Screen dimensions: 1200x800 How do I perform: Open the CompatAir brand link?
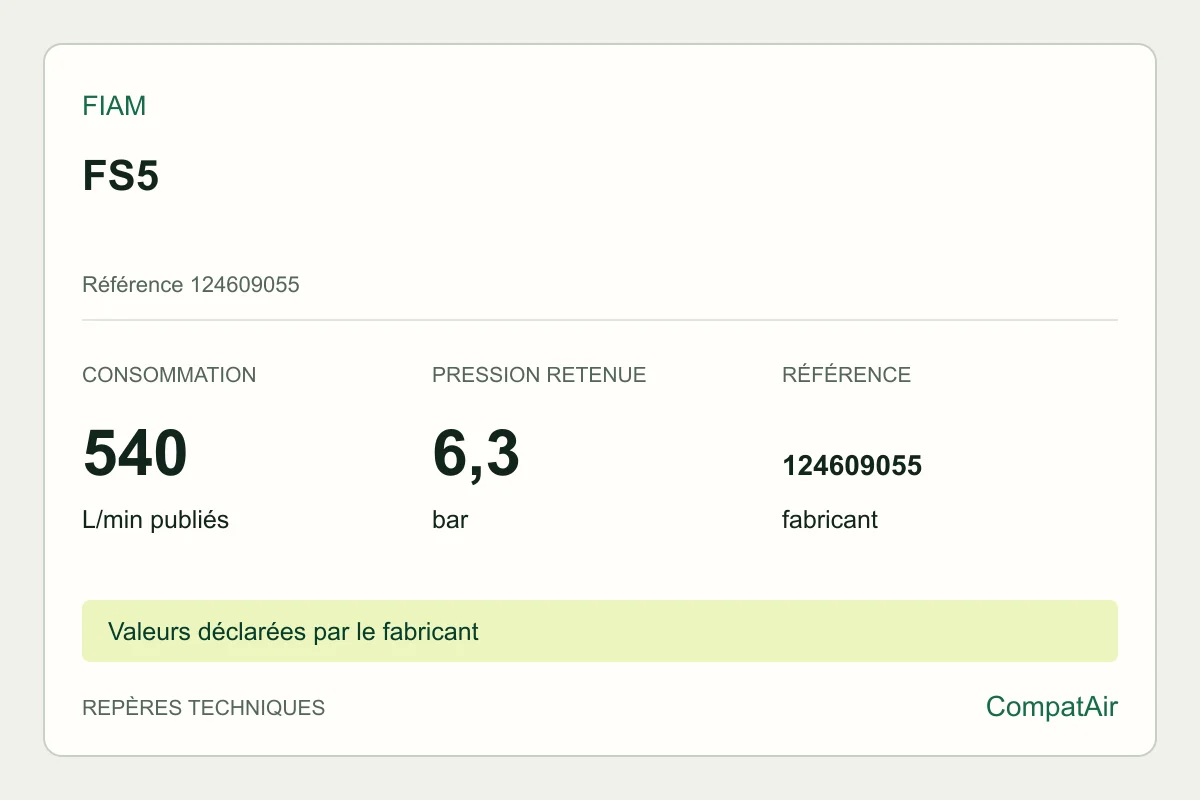[x=1052, y=707]
